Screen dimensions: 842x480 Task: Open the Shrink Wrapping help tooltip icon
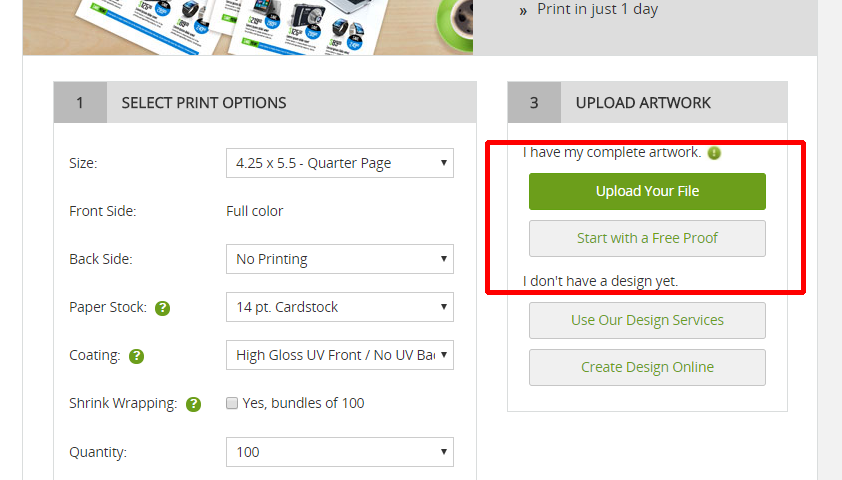(x=194, y=404)
